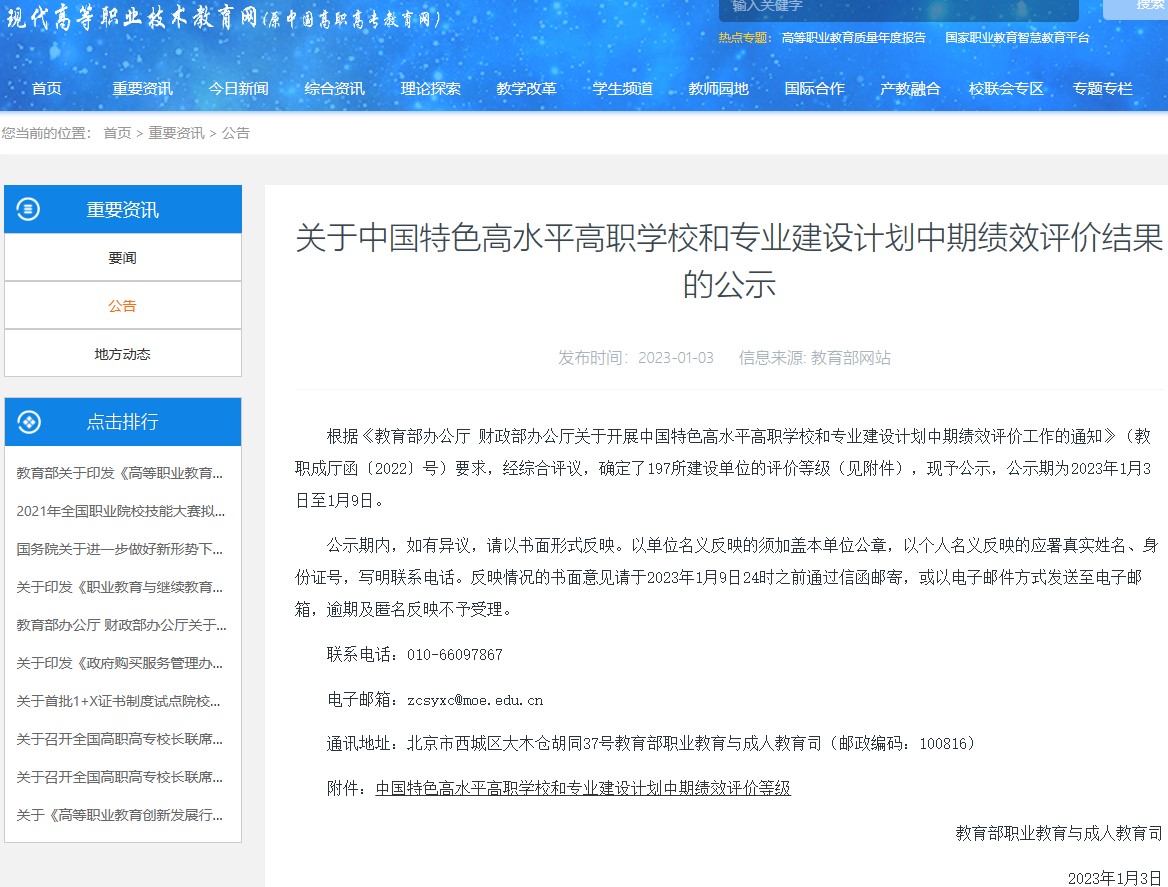Open the 校联会专区 navigation item

(1006, 88)
